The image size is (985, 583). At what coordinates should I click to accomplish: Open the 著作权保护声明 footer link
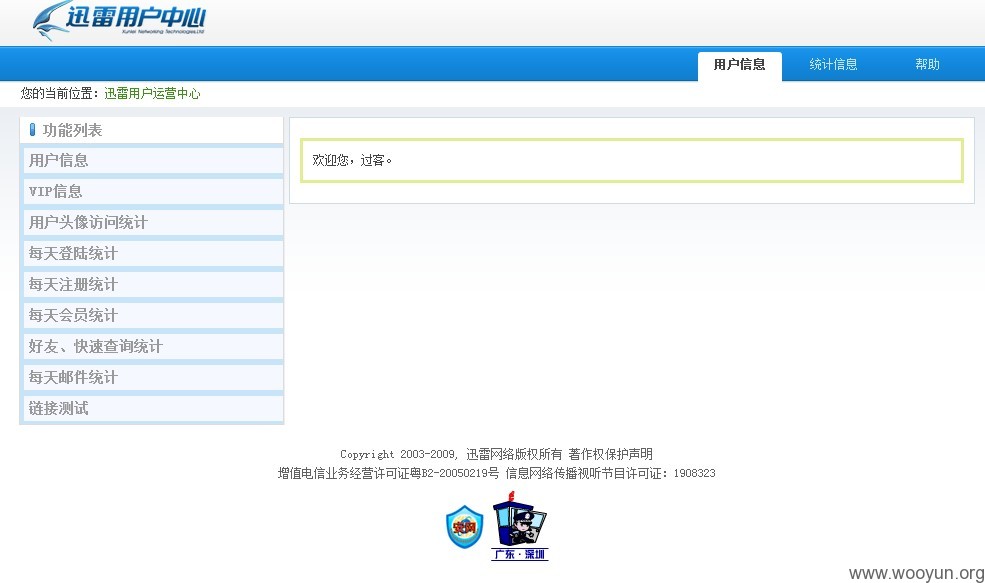tap(611, 454)
